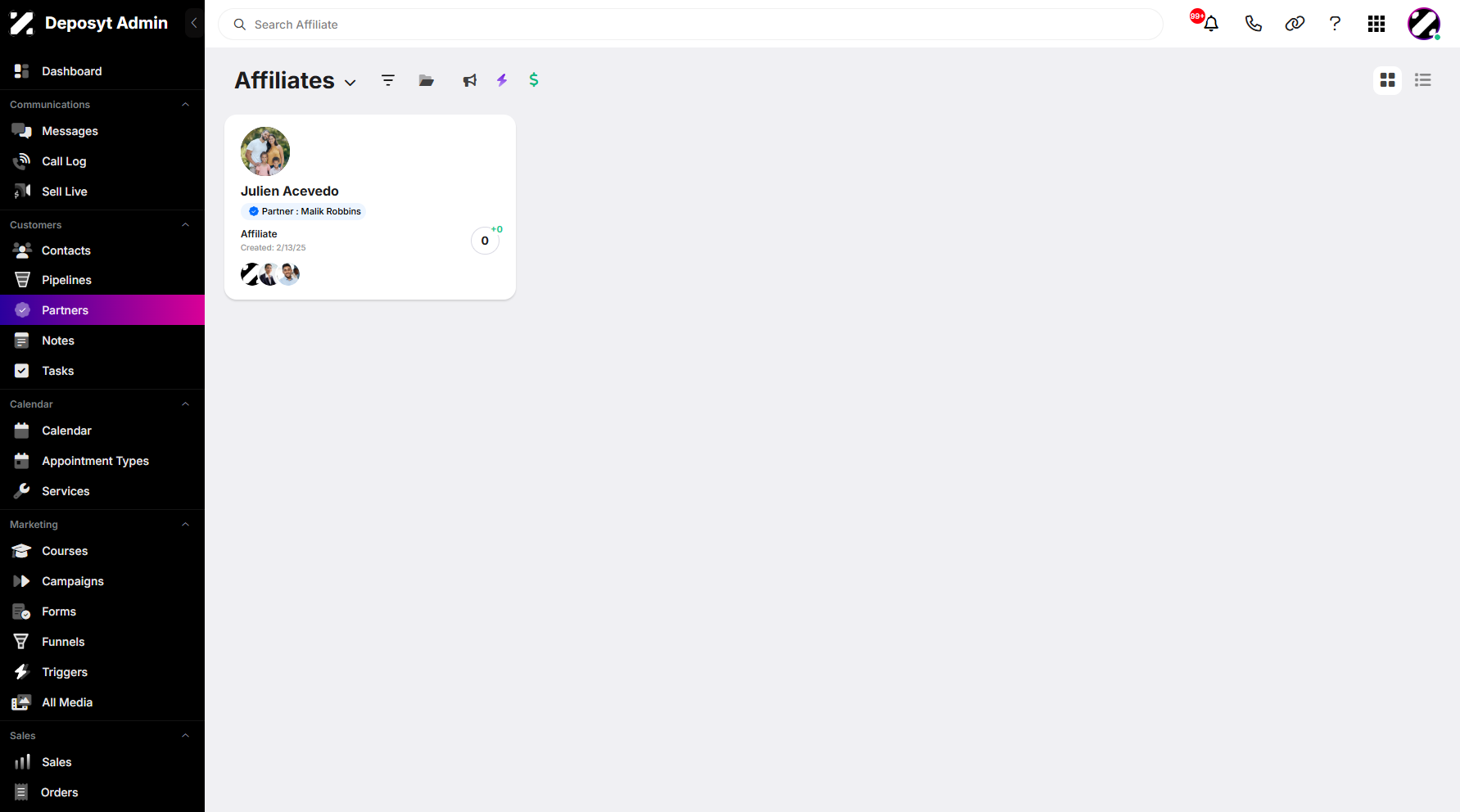This screenshot has width=1460, height=812.
Task: Open the Call Log page
Action: pos(102,161)
